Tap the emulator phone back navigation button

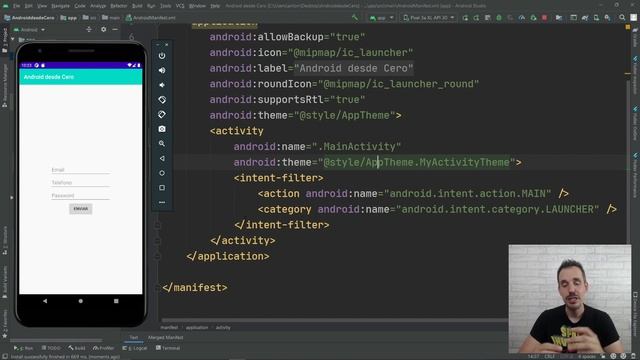point(45,301)
